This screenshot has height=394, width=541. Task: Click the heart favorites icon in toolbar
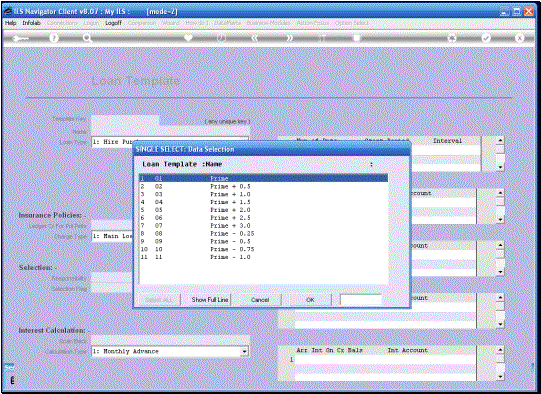(x=188, y=38)
